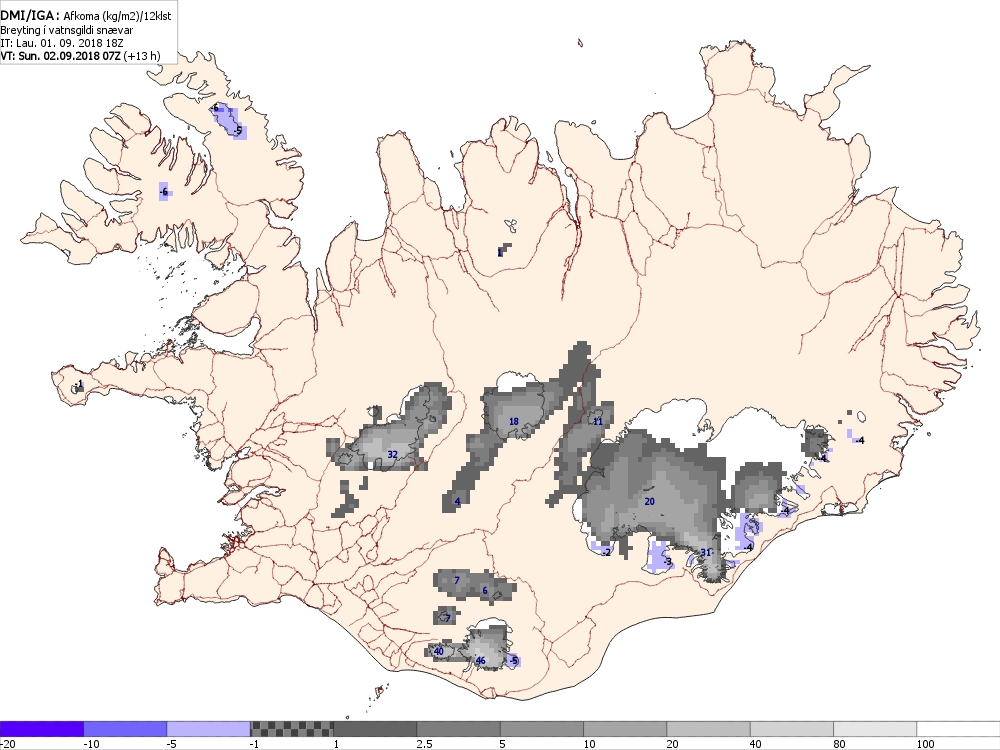The height and width of the screenshot is (750, 1000).
Task: Click the map value "11" northwest of Vatnajökull
Action: pyautogui.click(x=598, y=422)
